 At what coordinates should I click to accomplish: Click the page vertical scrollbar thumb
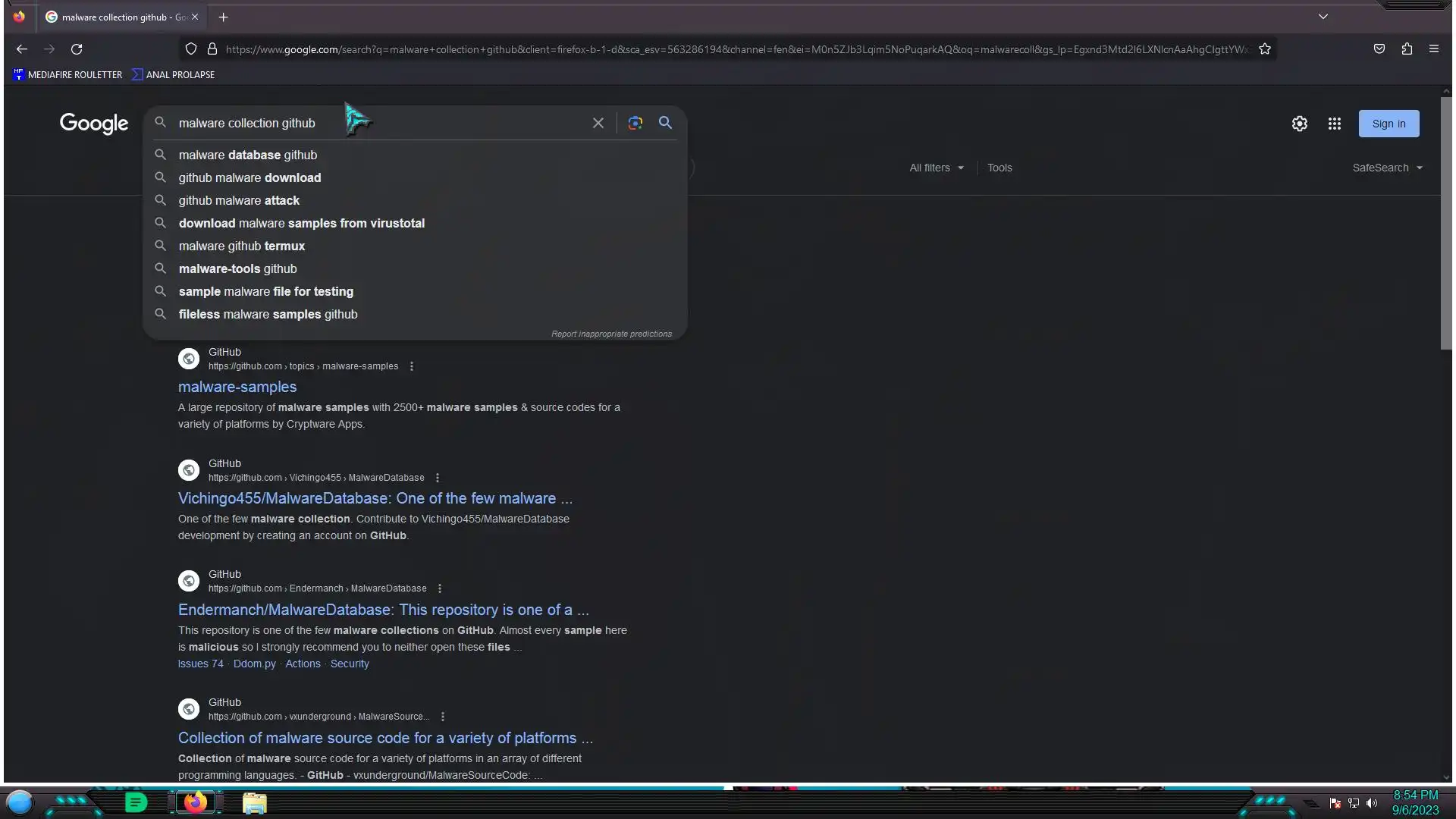[x=1446, y=224]
